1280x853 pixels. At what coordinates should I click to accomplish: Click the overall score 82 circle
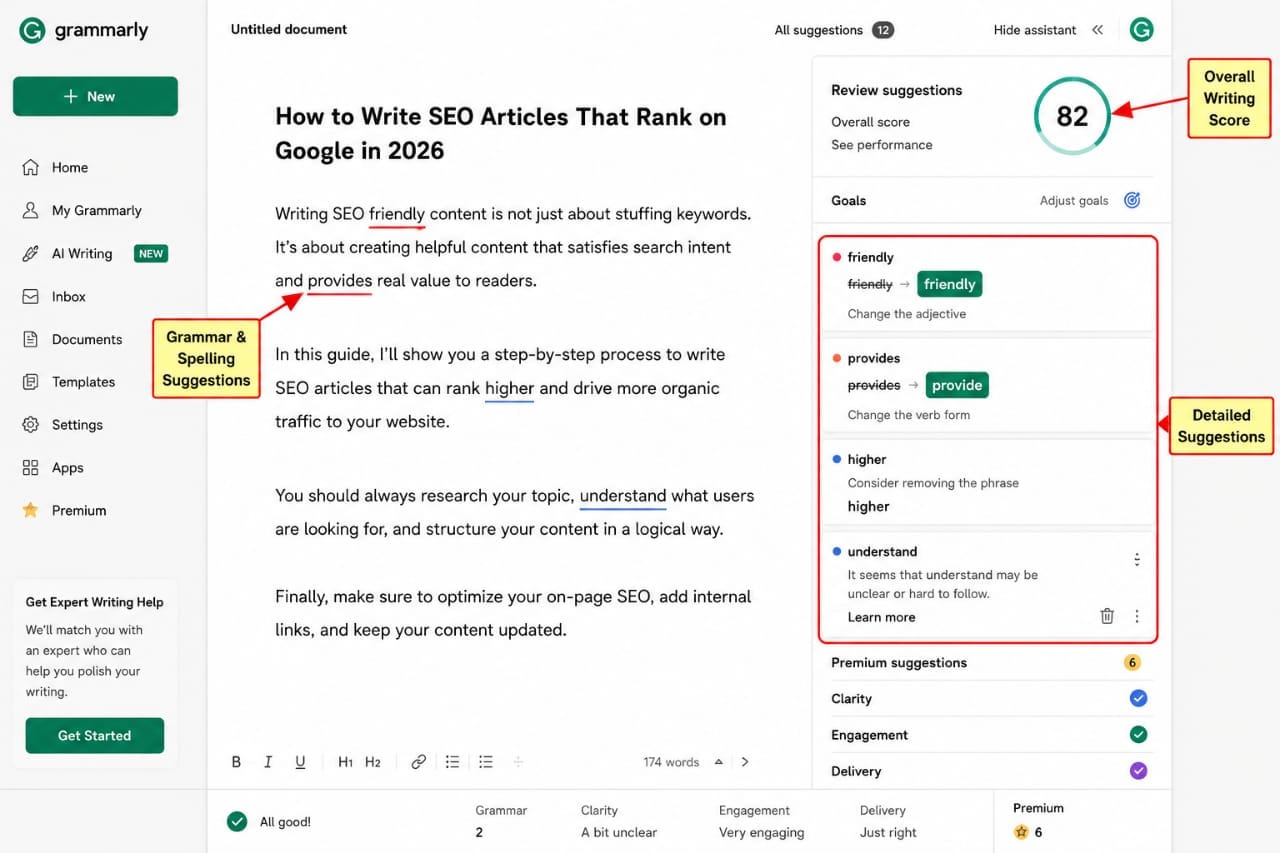coord(1072,116)
